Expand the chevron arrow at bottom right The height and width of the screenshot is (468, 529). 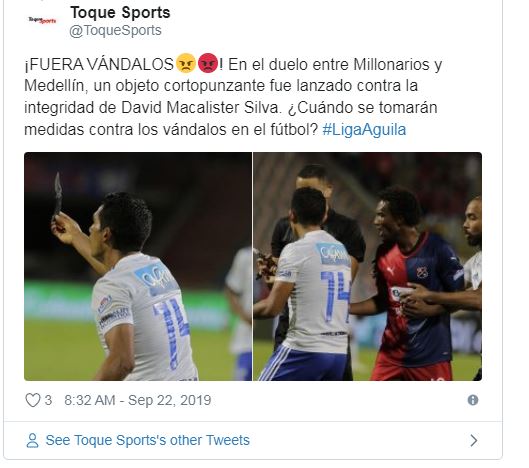(474, 440)
